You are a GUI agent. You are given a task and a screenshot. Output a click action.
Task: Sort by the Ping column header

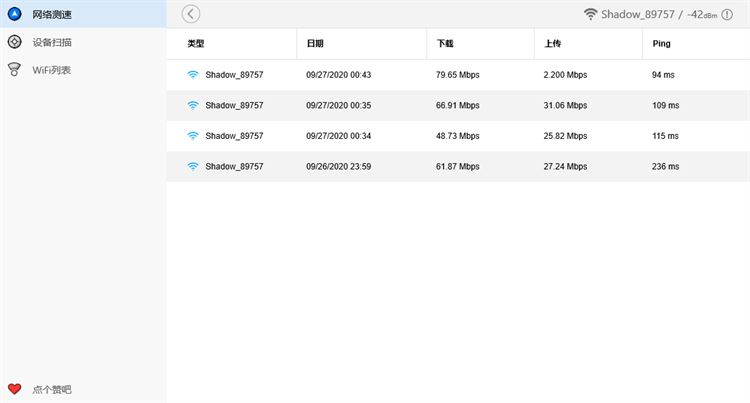click(x=662, y=44)
